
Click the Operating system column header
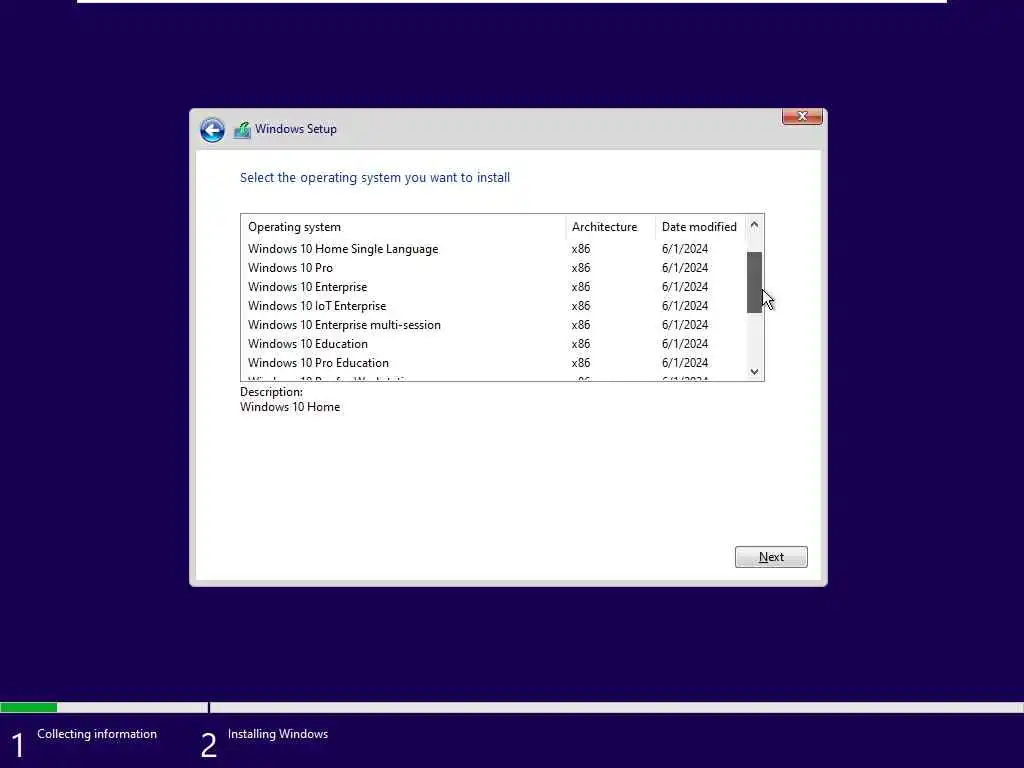403,227
